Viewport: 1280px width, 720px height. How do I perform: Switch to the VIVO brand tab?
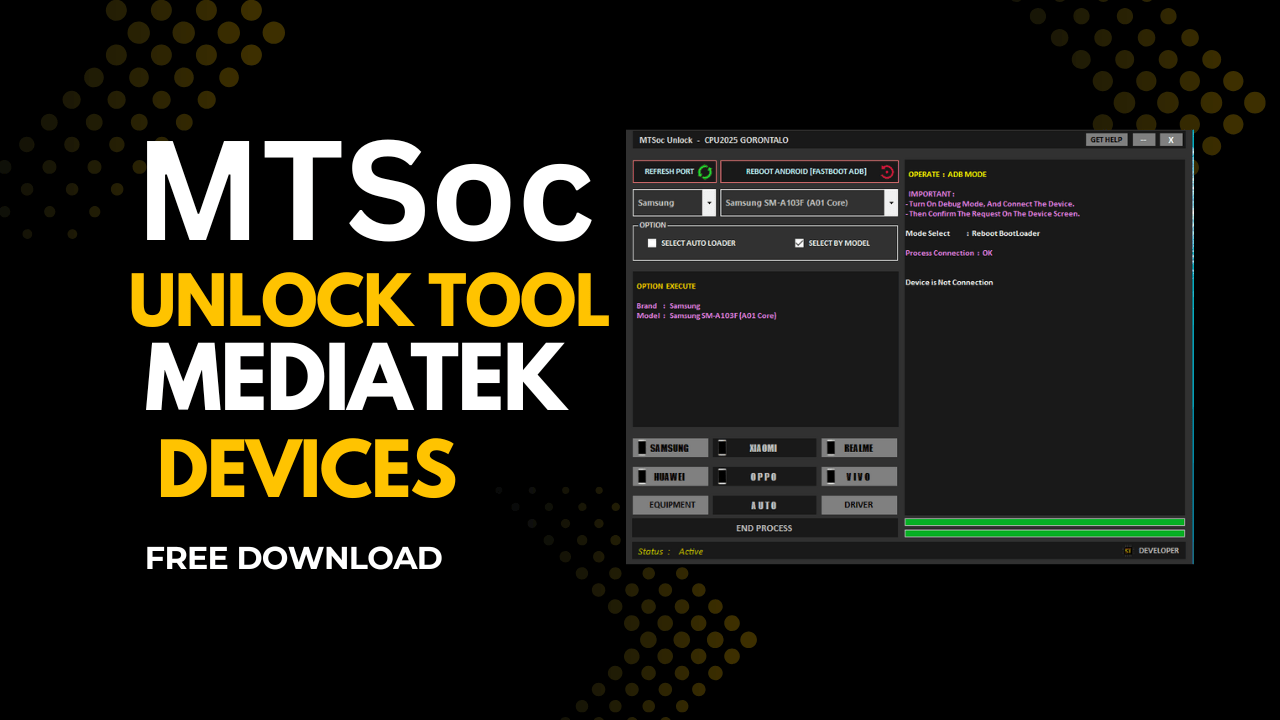coord(859,476)
